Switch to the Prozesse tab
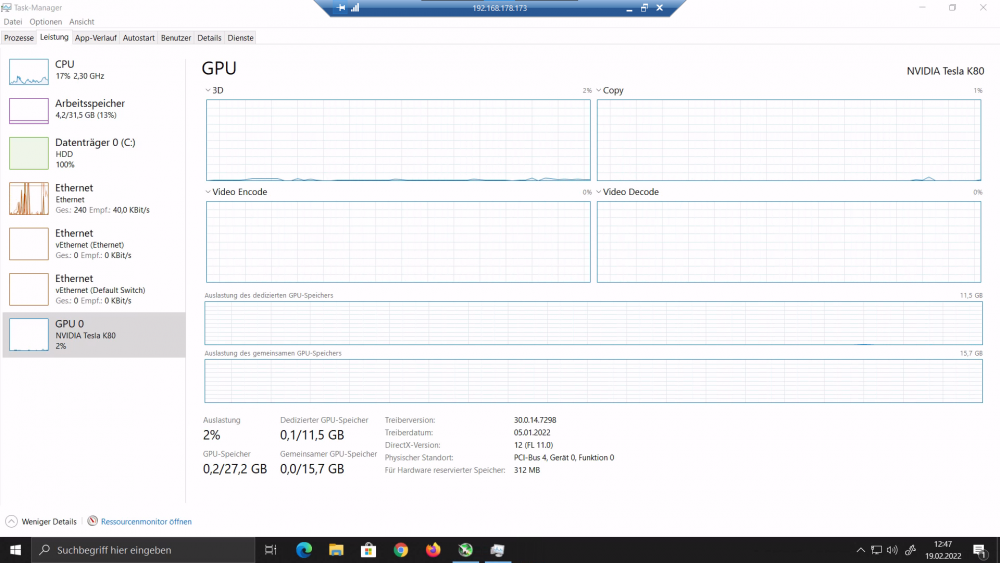The height and width of the screenshot is (563, 1000). coord(18,38)
